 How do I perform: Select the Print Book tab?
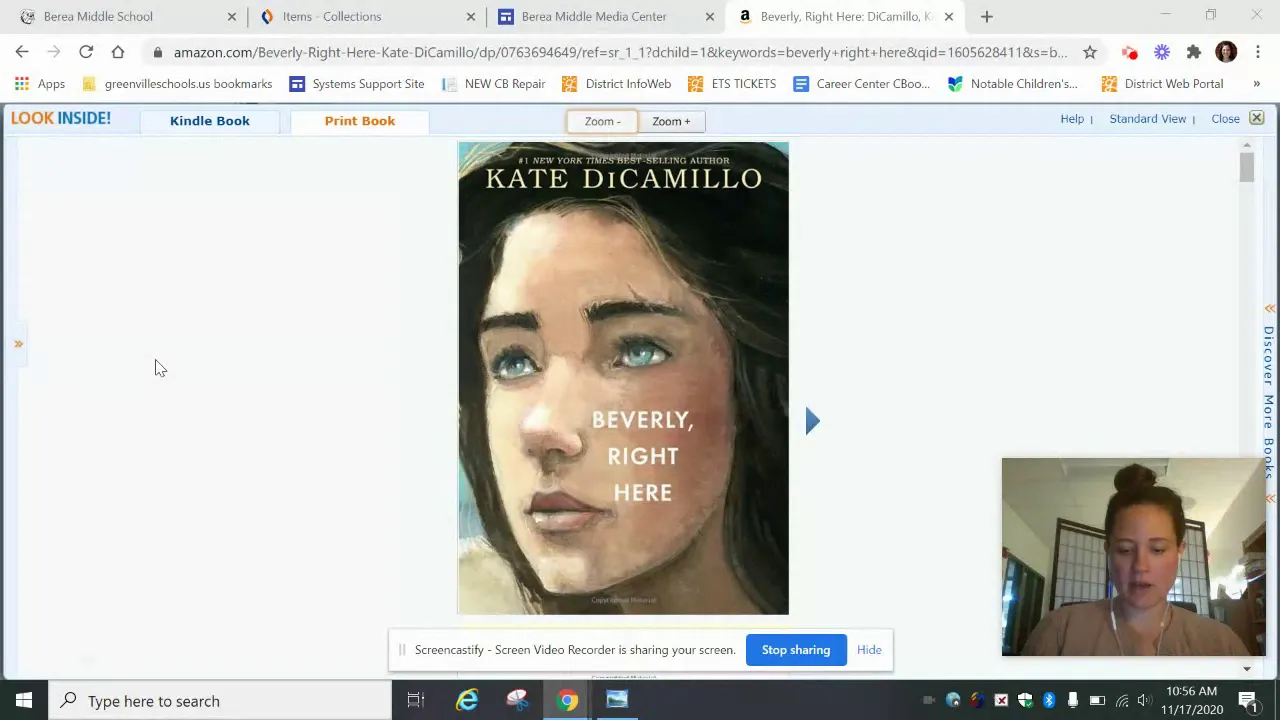pos(360,121)
